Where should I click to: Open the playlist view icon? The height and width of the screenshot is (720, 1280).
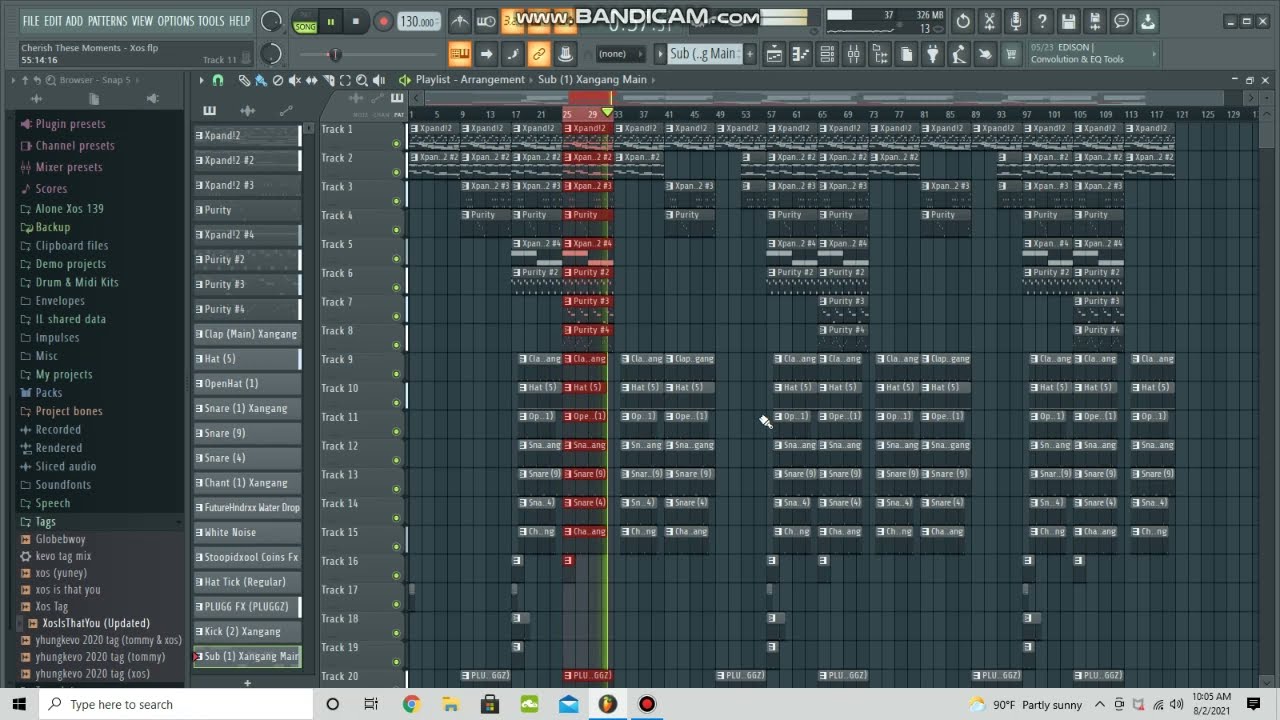(x=775, y=55)
